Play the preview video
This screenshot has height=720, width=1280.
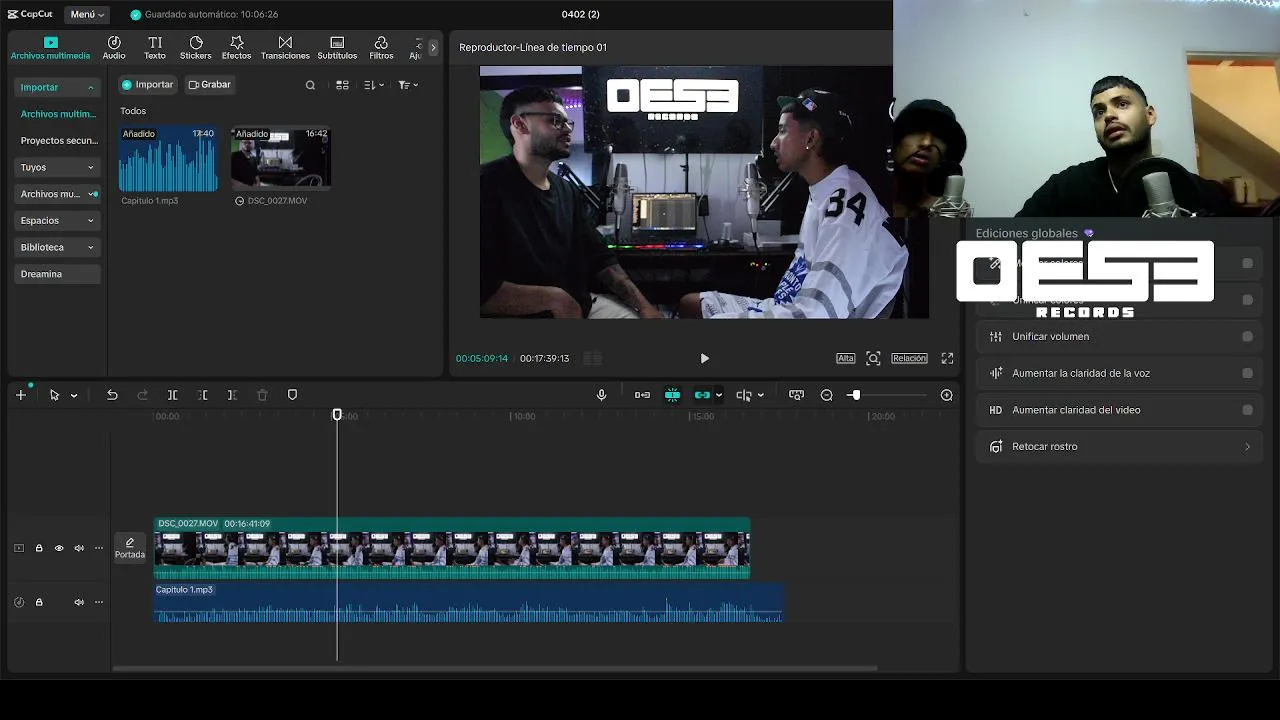pyautogui.click(x=704, y=358)
